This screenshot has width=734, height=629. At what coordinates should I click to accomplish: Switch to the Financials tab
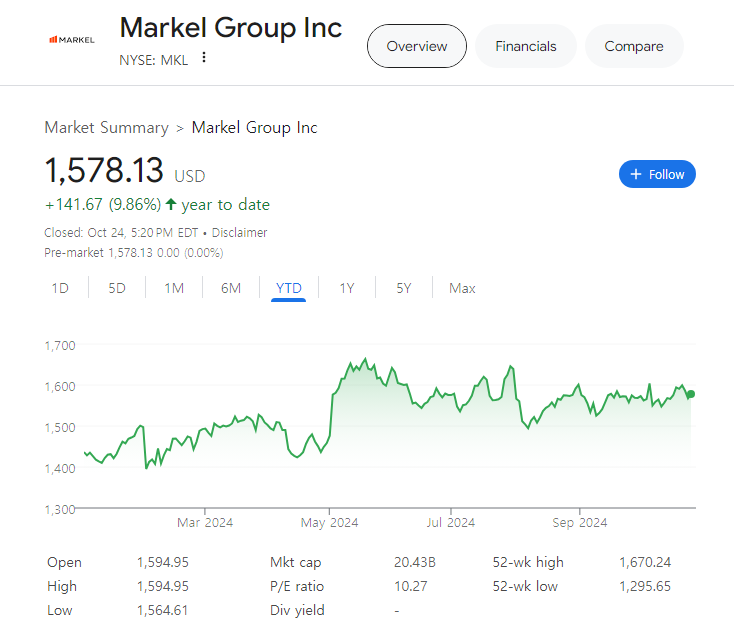(x=526, y=46)
